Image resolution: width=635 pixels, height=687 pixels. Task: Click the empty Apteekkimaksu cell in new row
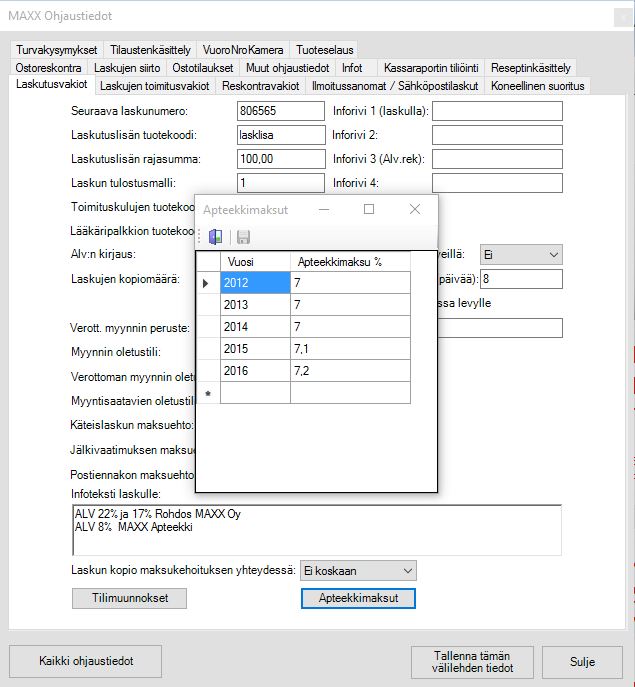pos(351,393)
